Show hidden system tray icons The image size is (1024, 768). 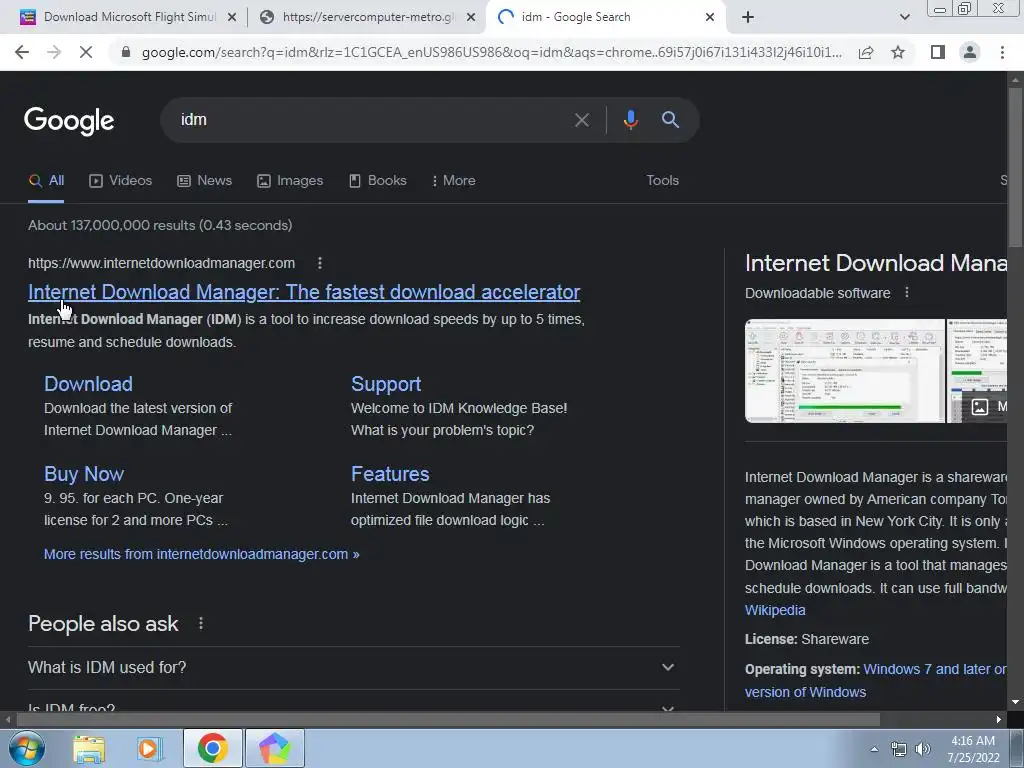coord(874,749)
